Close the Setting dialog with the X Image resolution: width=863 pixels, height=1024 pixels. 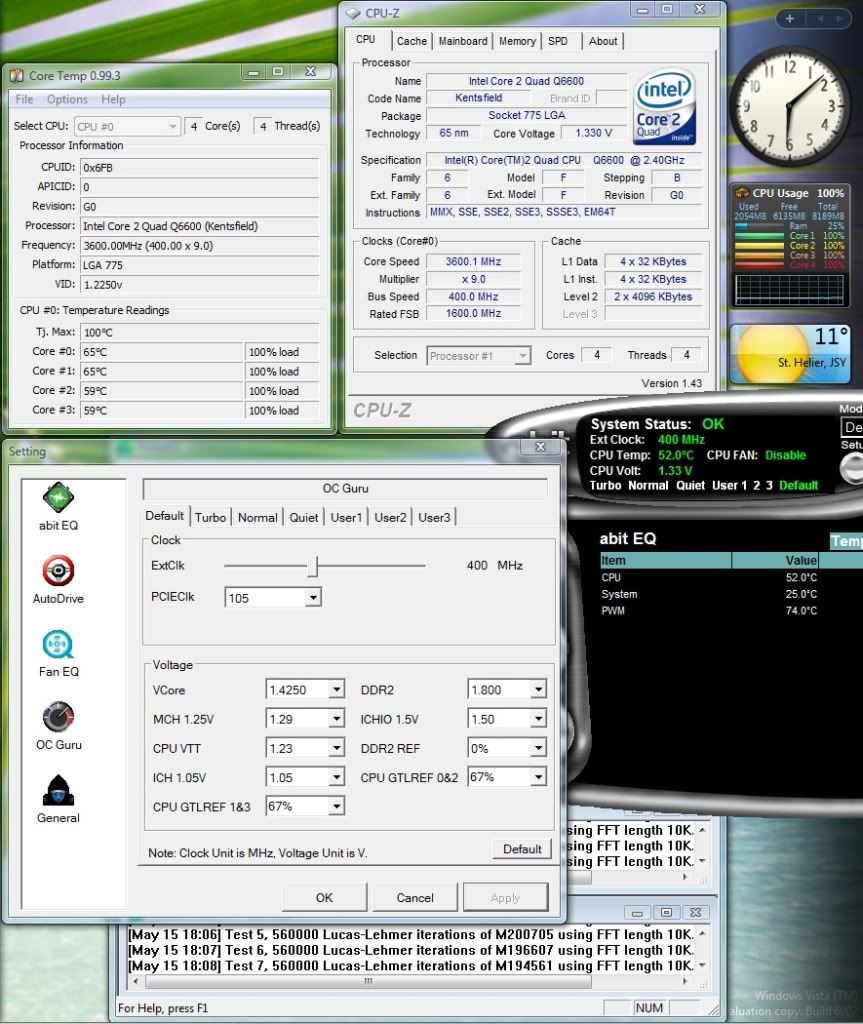pos(540,447)
